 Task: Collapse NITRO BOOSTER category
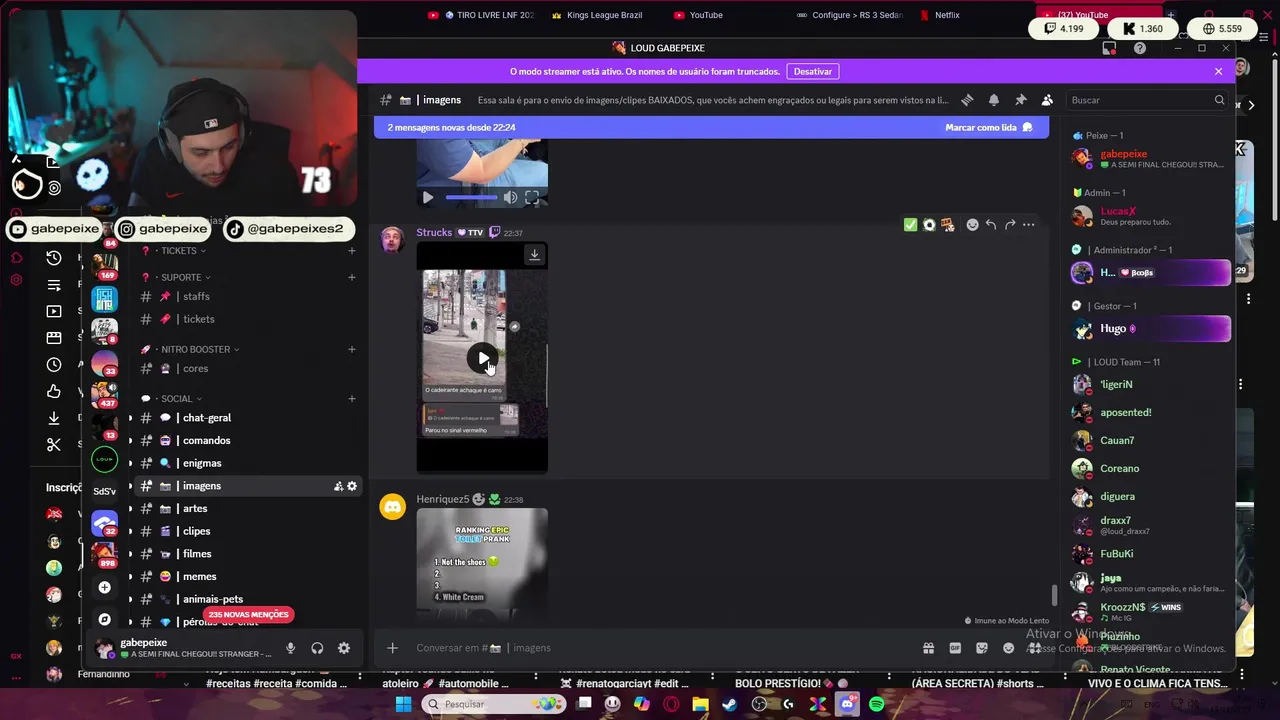pyautogui.click(x=200, y=349)
